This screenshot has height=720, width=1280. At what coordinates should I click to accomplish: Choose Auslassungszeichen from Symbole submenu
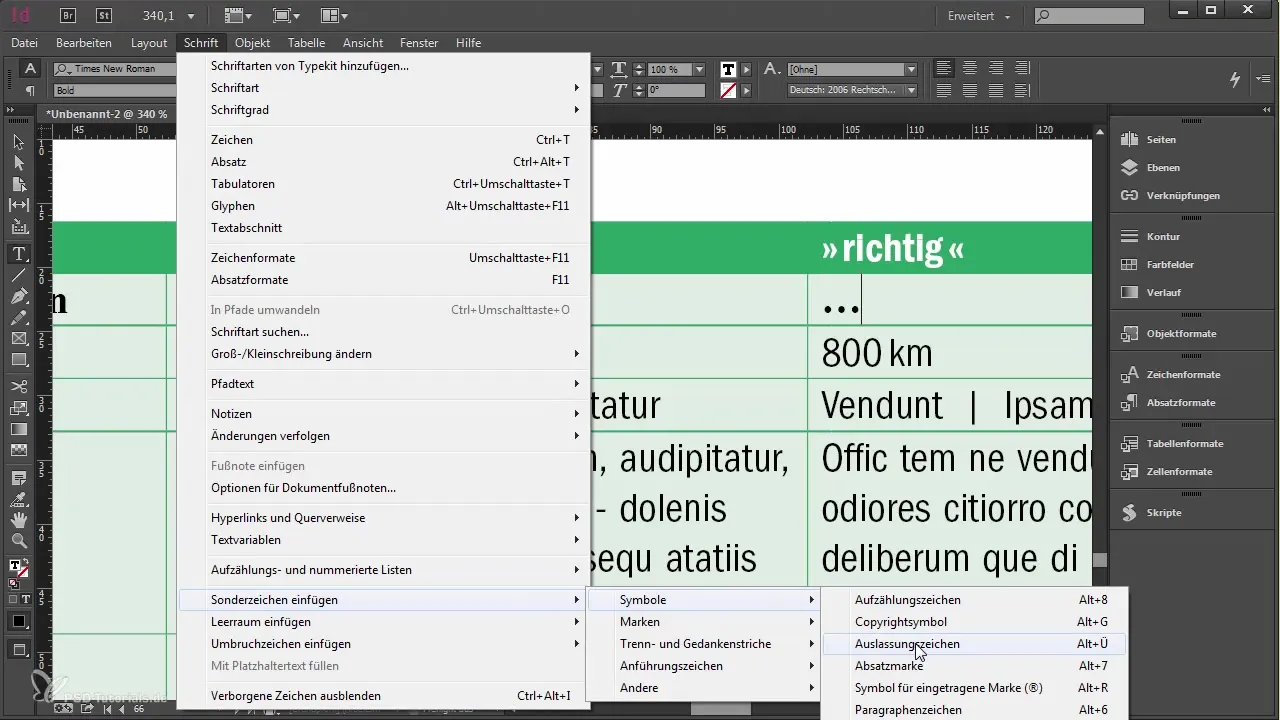click(x=973, y=644)
